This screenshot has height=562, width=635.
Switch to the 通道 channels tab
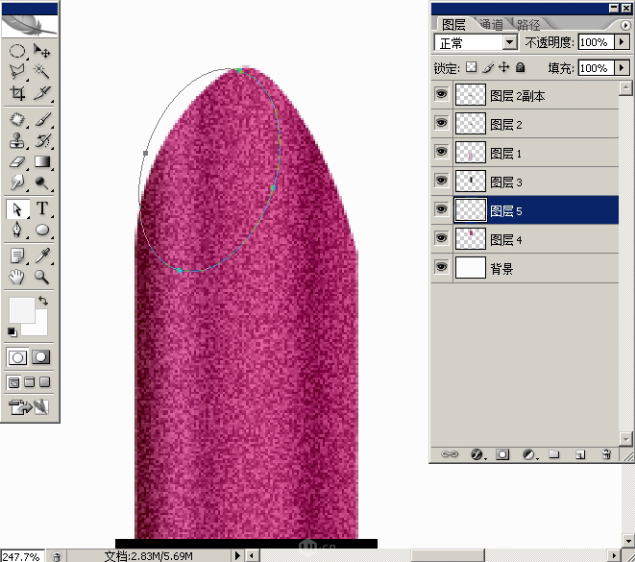point(490,24)
